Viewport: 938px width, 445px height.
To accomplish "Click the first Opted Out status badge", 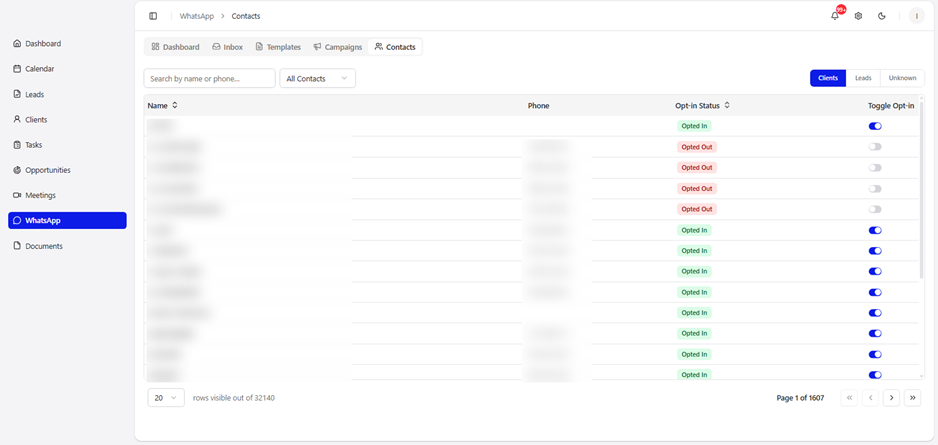I will click(x=697, y=147).
